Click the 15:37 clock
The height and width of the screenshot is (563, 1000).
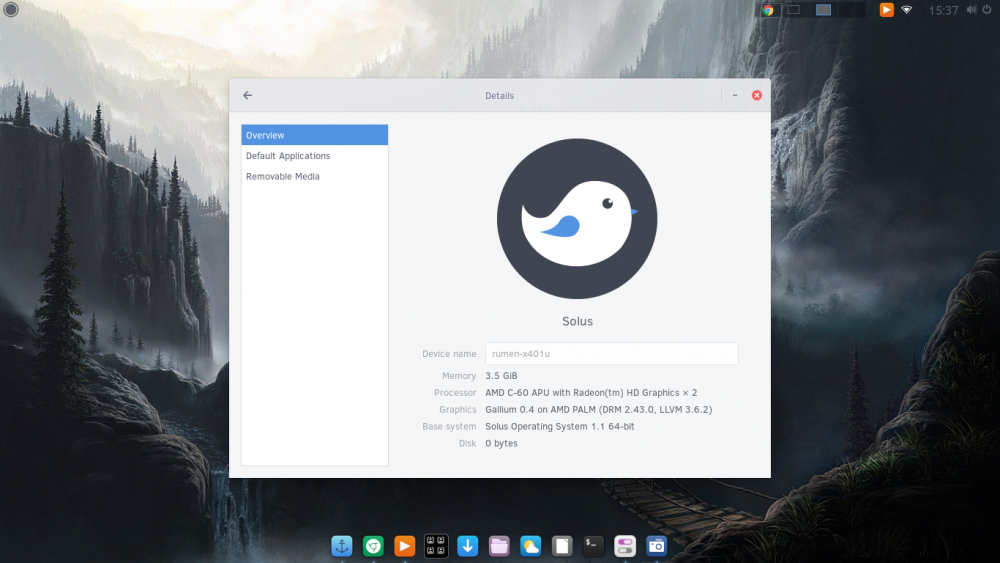click(x=943, y=10)
